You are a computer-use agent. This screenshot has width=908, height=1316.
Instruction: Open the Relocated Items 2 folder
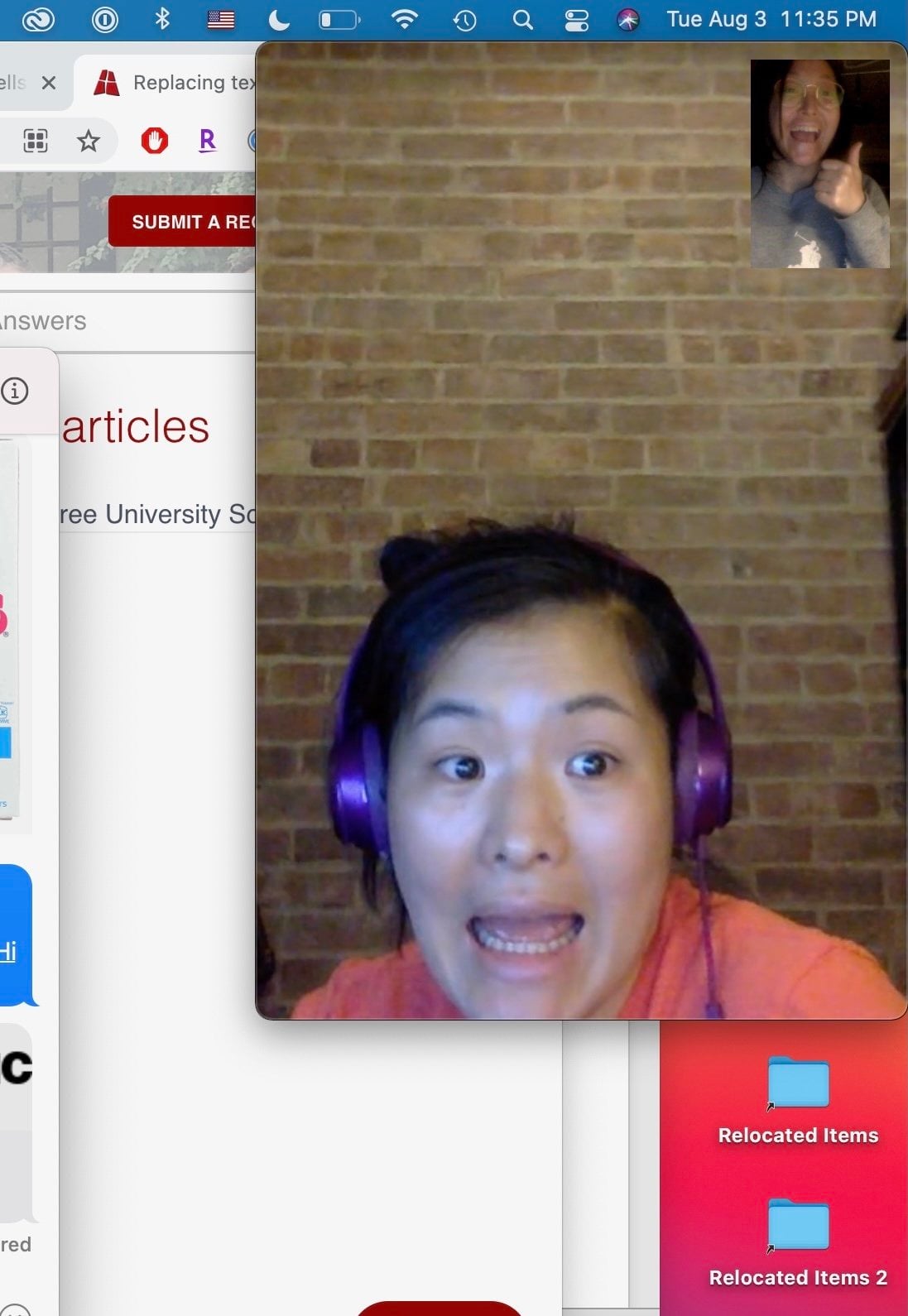pos(798,1242)
